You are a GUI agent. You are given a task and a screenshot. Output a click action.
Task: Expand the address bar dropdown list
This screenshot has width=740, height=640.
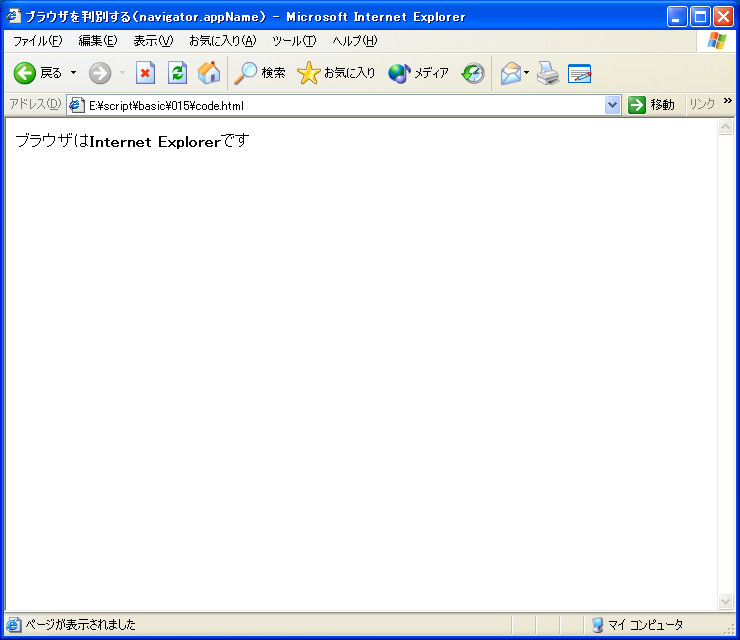612,105
